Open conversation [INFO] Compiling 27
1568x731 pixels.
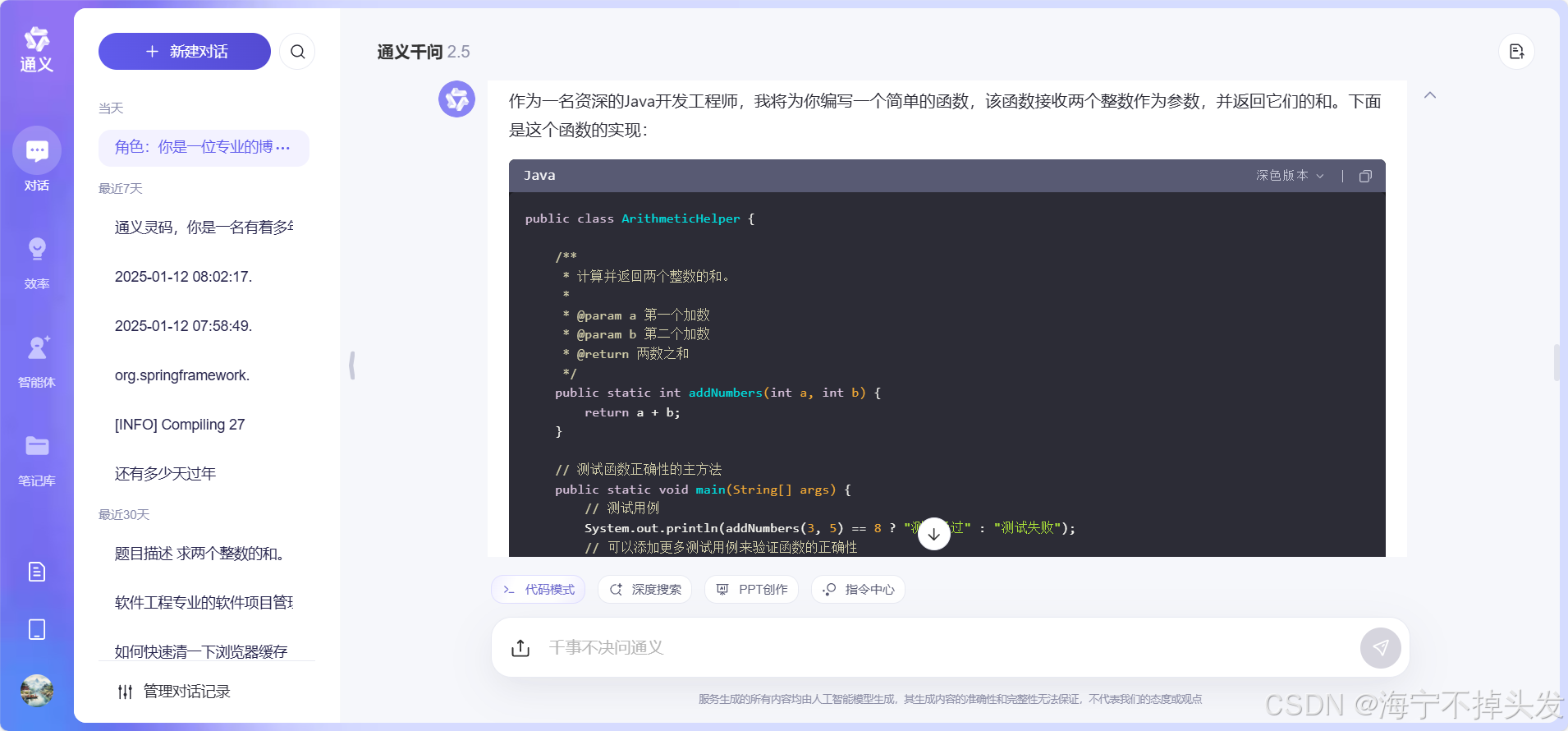tap(204, 425)
